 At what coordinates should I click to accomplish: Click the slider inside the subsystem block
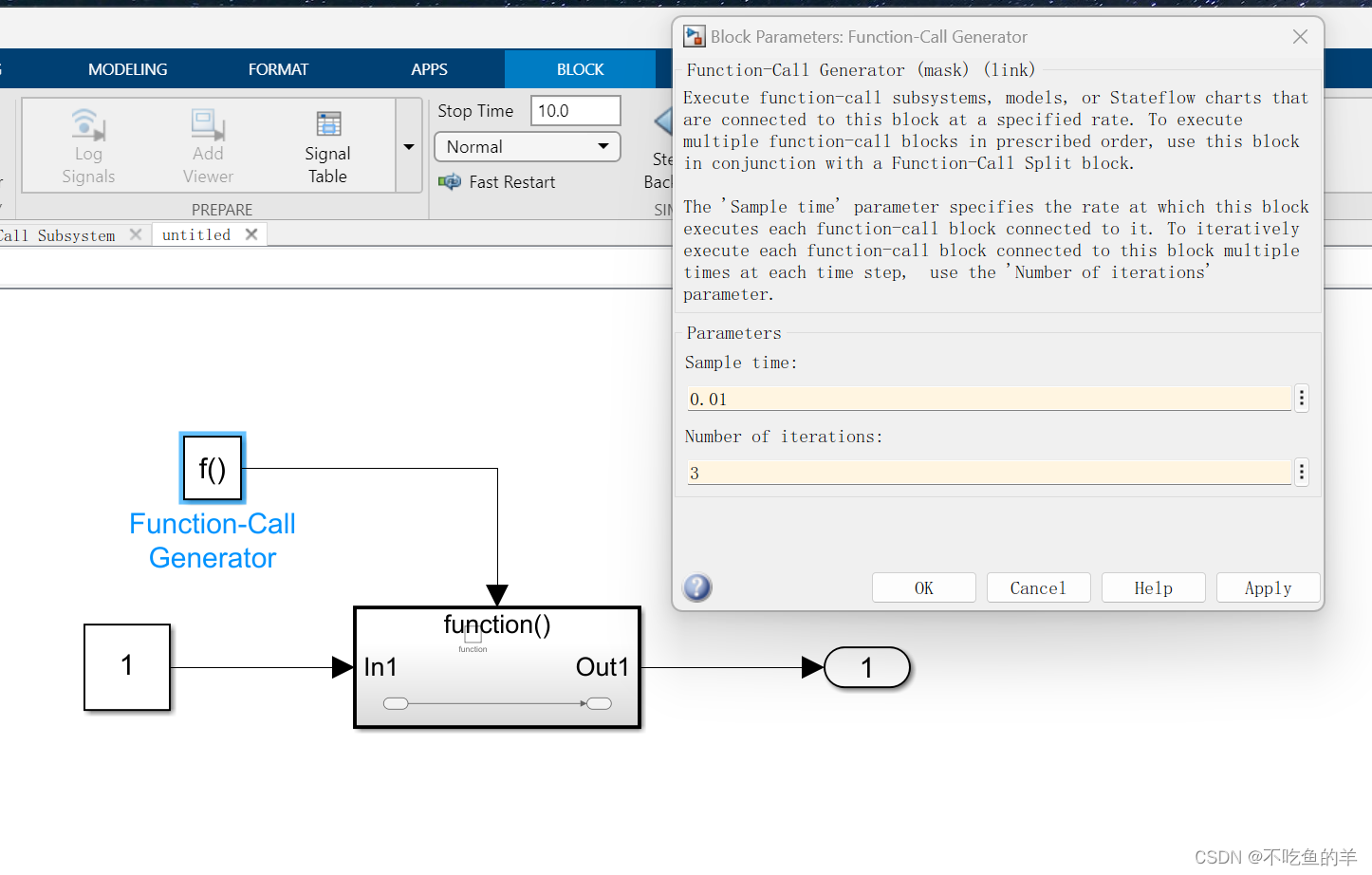(496, 702)
